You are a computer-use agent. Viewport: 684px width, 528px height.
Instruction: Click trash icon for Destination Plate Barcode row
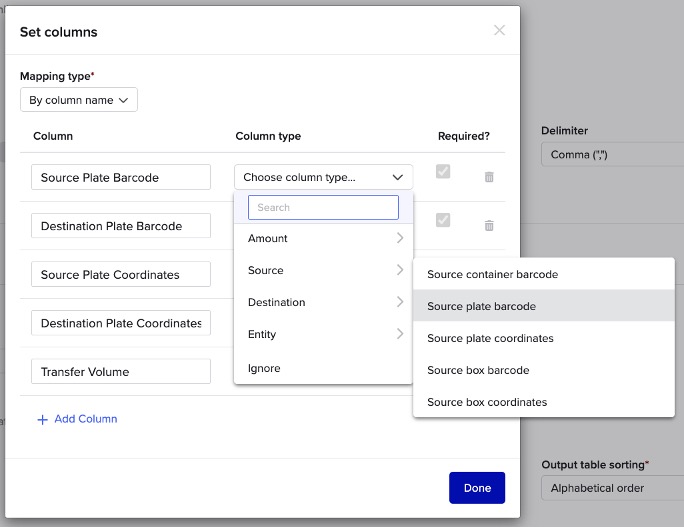click(489, 226)
